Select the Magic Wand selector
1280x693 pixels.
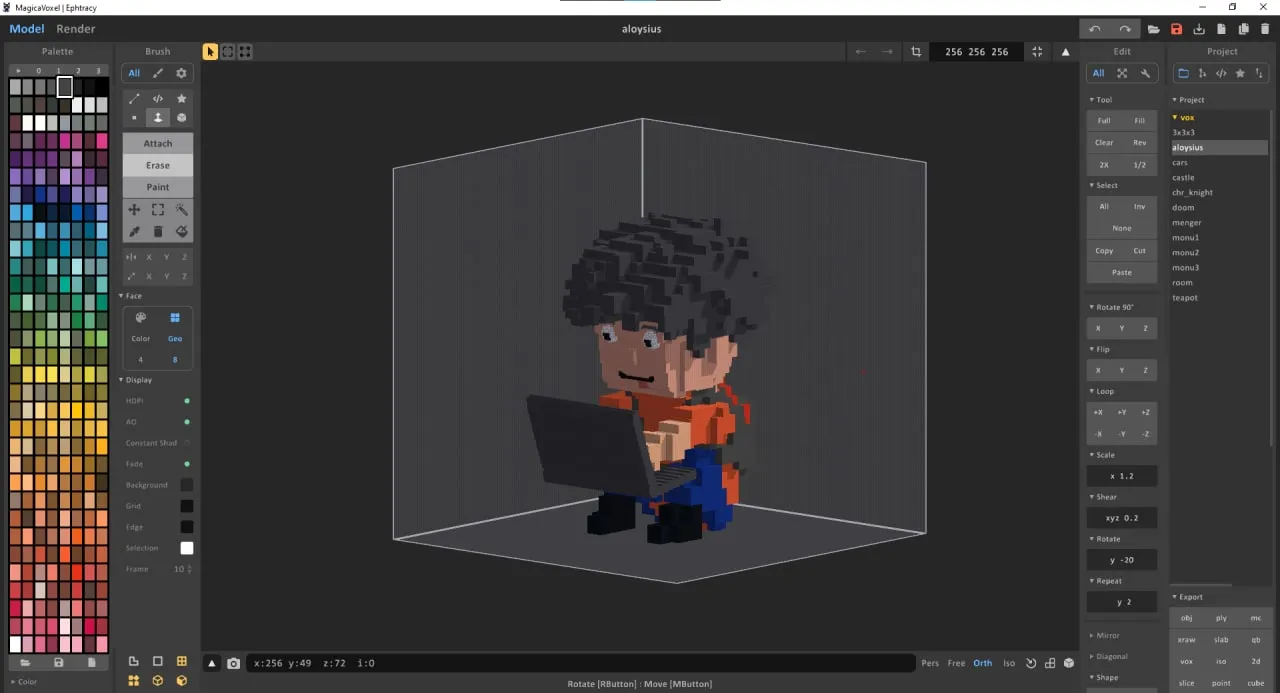pos(182,210)
